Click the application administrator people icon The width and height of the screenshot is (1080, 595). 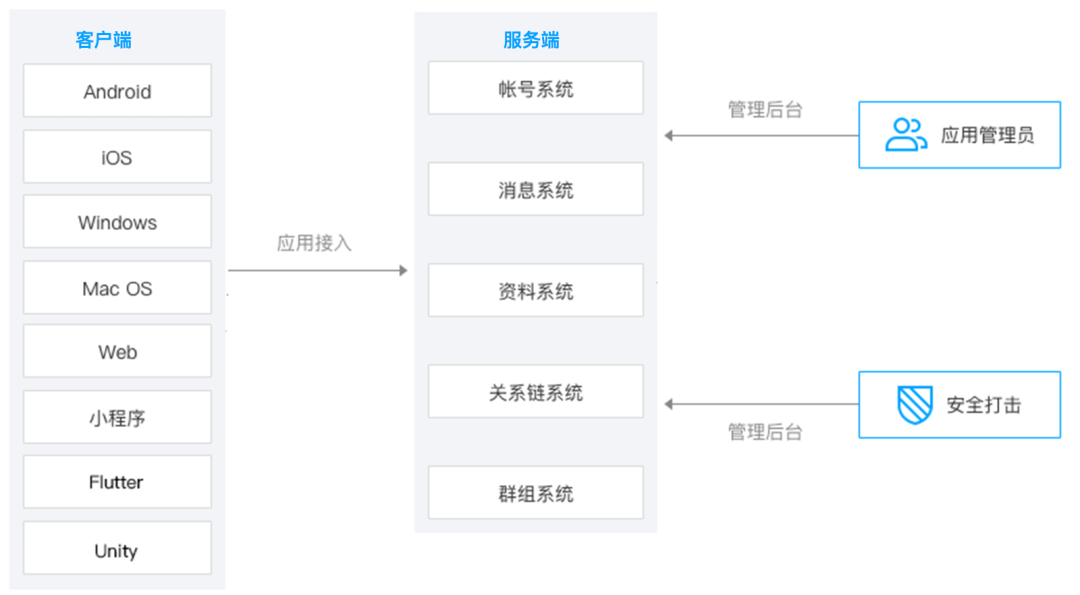pos(906,135)
